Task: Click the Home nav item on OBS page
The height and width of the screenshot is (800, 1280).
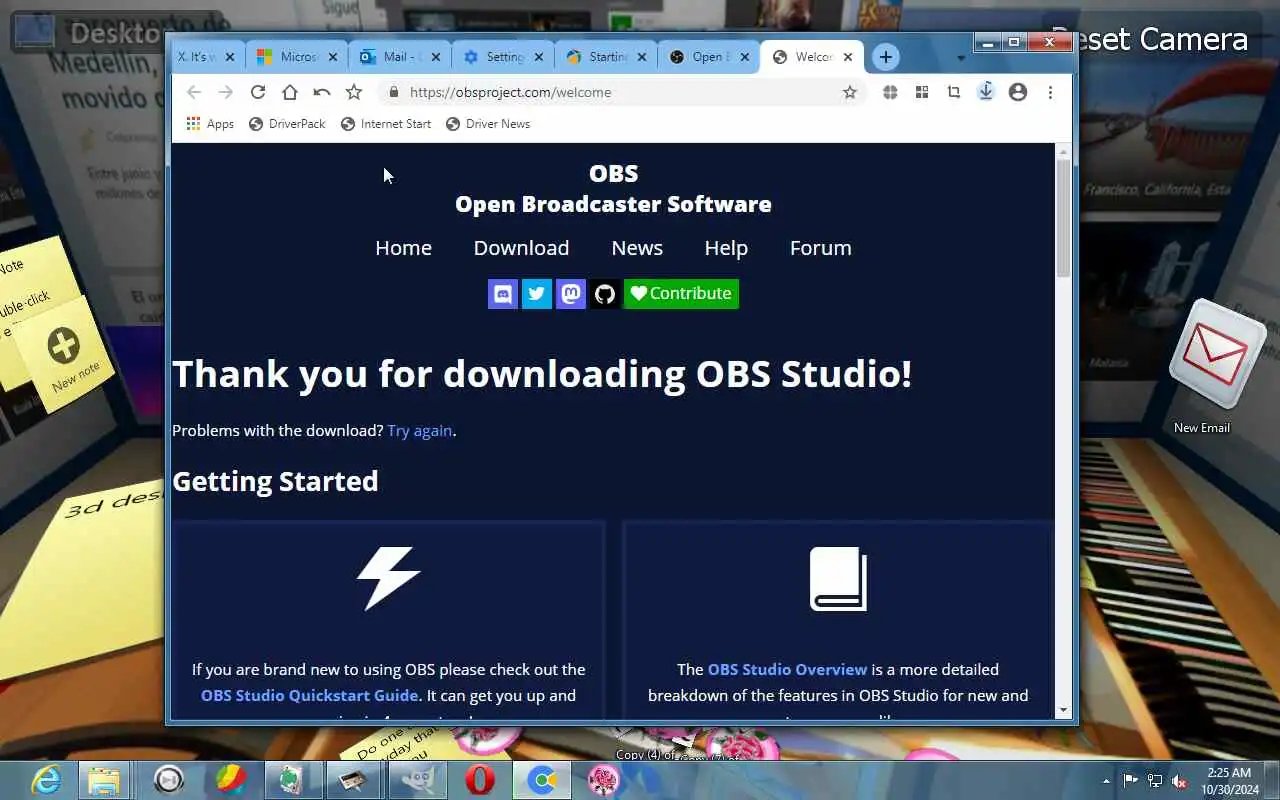Action: 403,248
